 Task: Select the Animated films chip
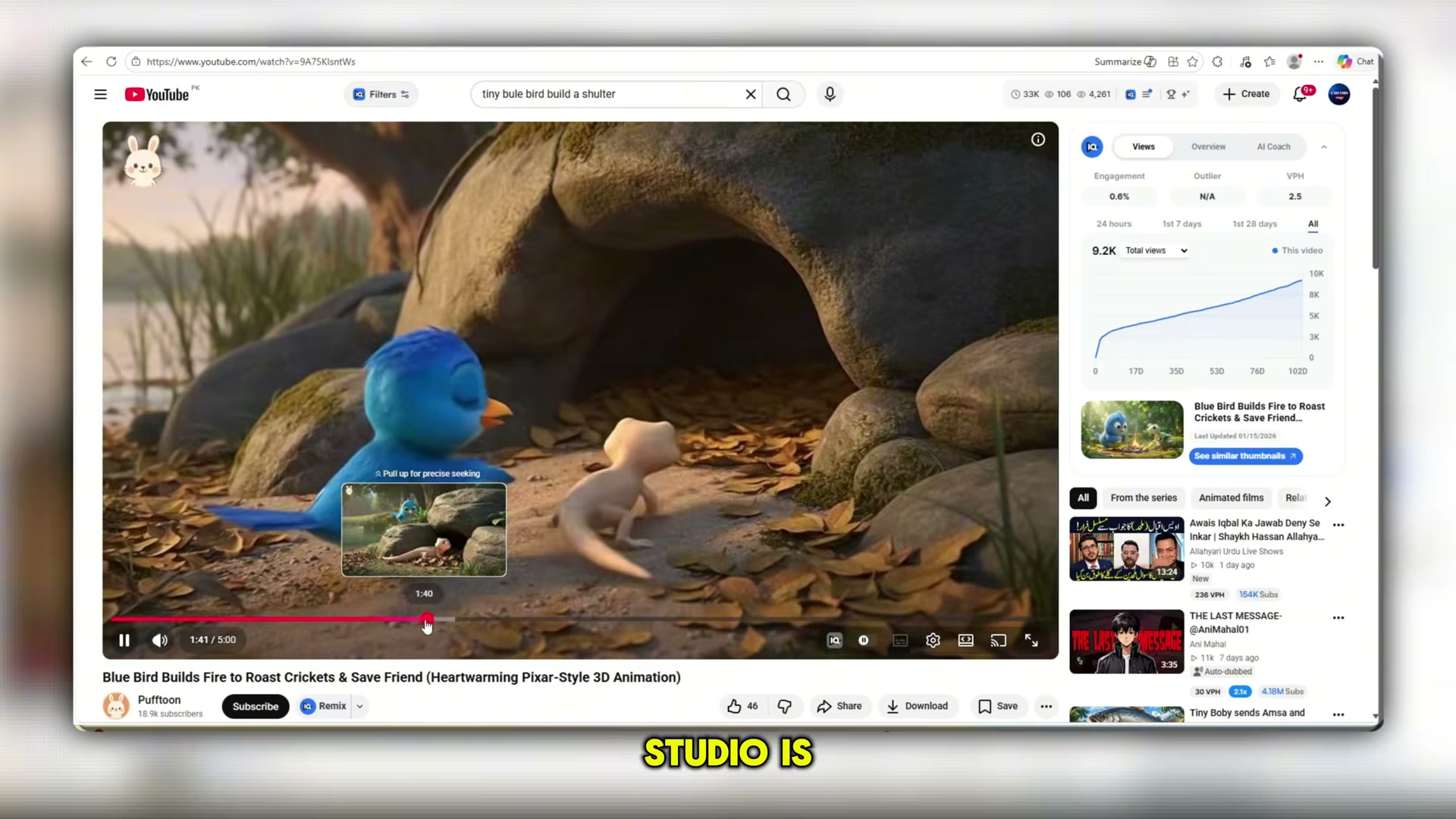(1231, 498)
